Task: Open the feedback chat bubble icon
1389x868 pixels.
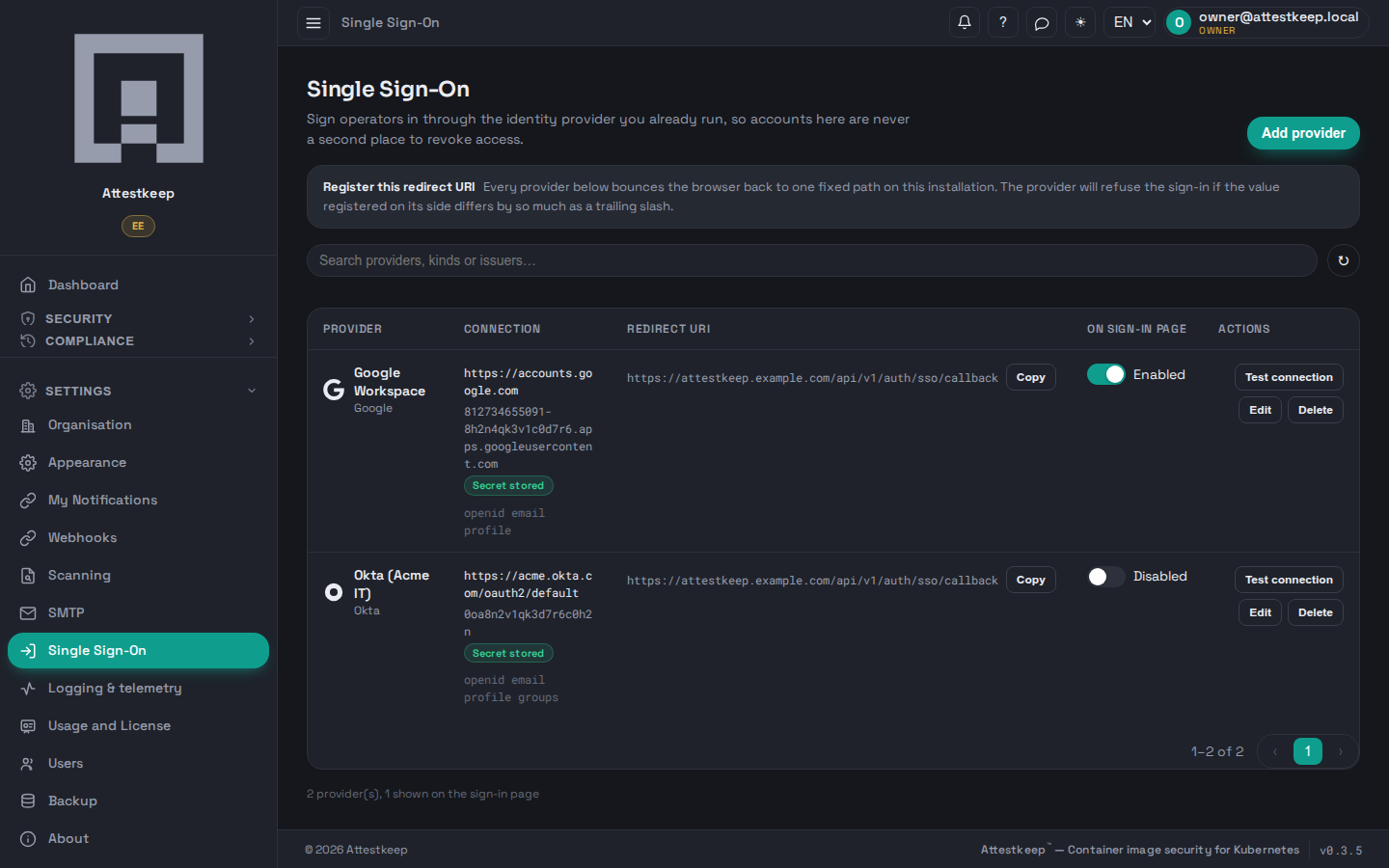Action: click(1042, 22)
